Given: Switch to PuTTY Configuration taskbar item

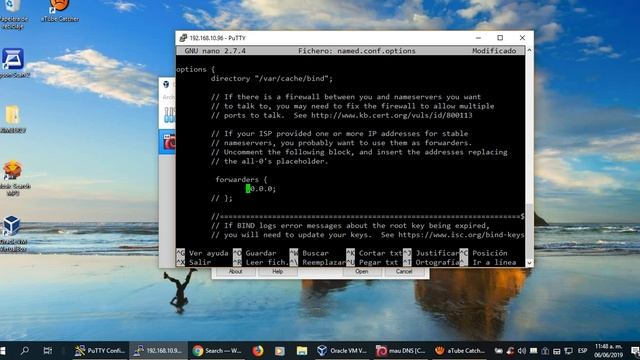Looking at the screenshot, I should [99, 351].
